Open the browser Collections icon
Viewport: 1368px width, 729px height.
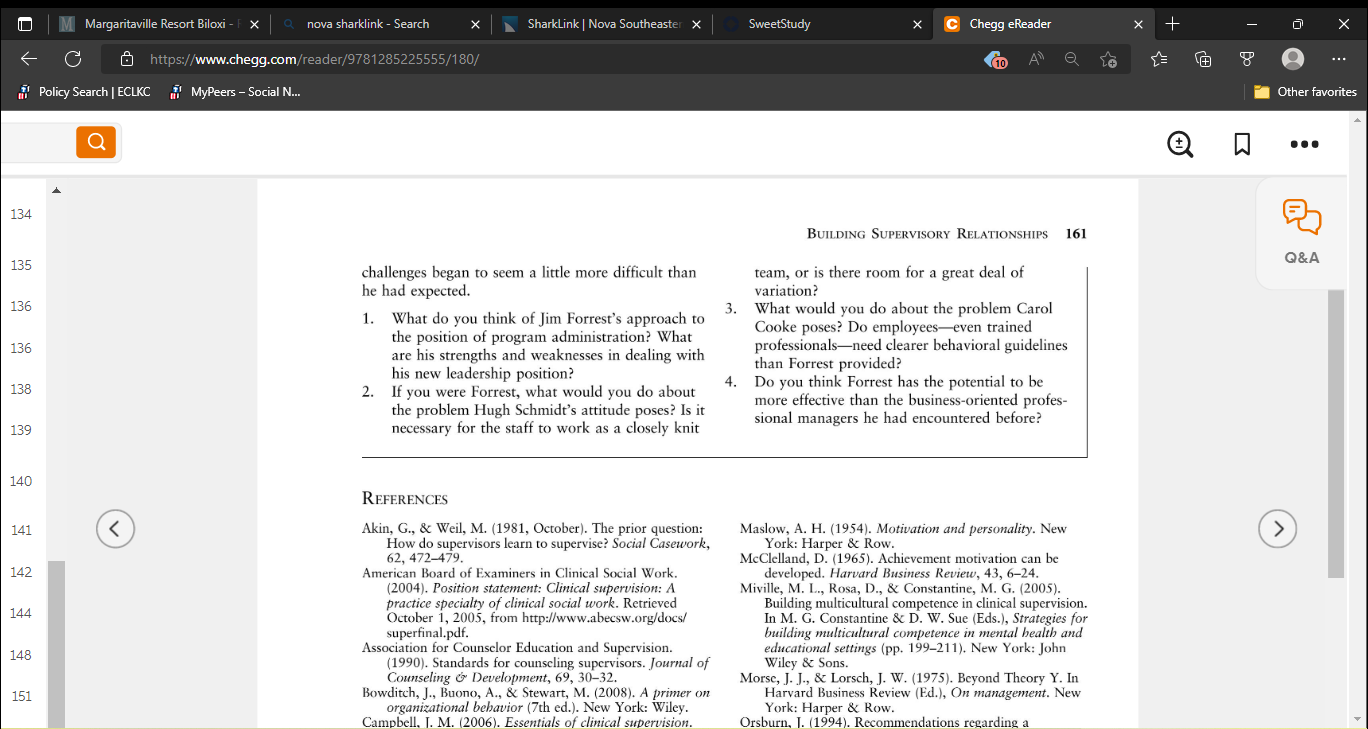[1203, 59]
